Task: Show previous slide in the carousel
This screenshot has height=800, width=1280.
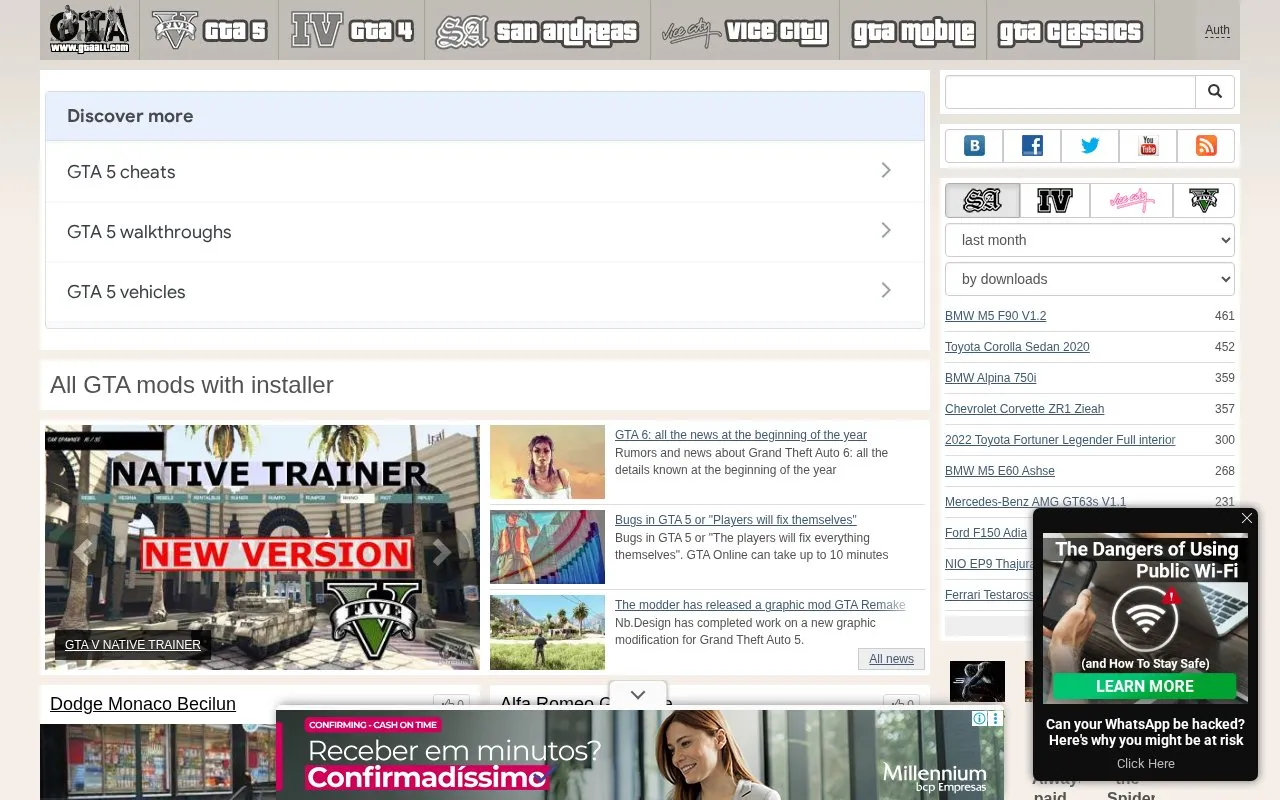Action: [x=84, y=552]
